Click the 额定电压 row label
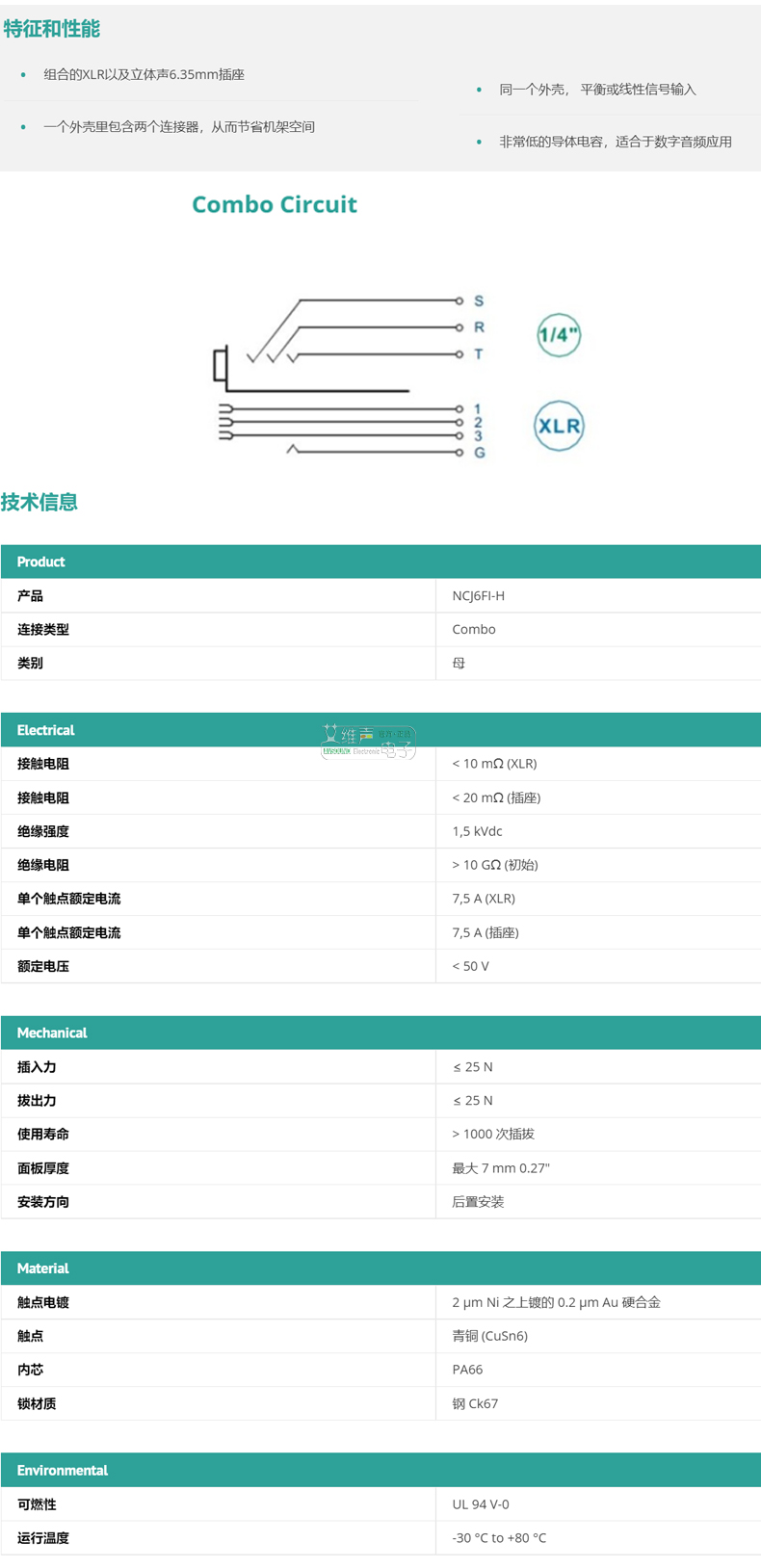Image resolution: width=761 pixels, height=1568 pixels. 43,966
